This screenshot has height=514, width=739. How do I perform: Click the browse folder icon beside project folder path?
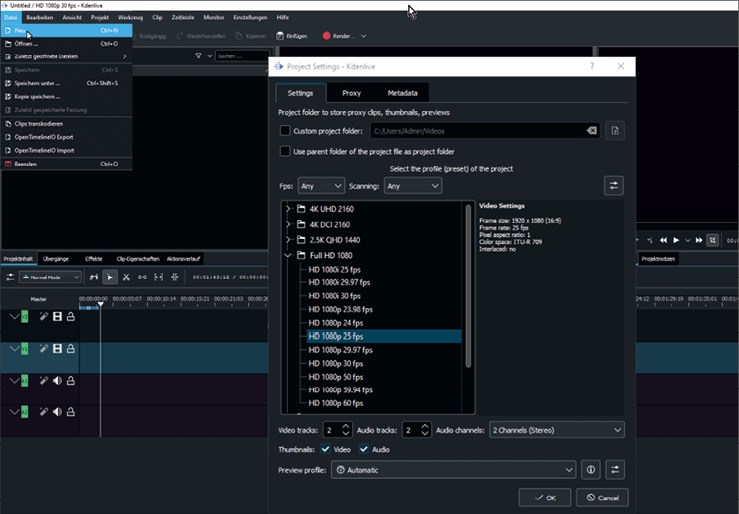[614, 130]
